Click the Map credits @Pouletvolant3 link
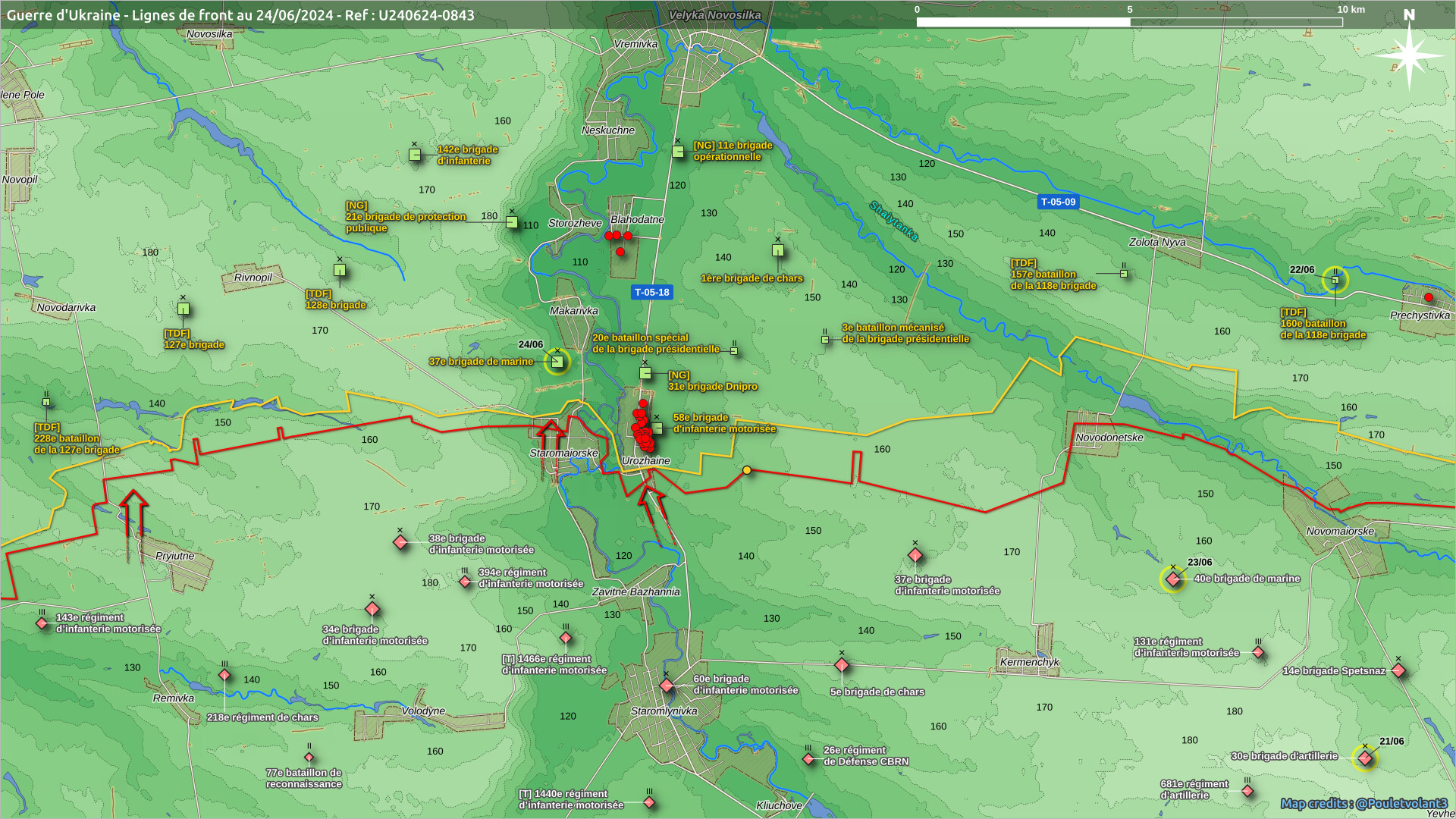Viewport: 1456px width, 819px height. (x=1363, y=803)
